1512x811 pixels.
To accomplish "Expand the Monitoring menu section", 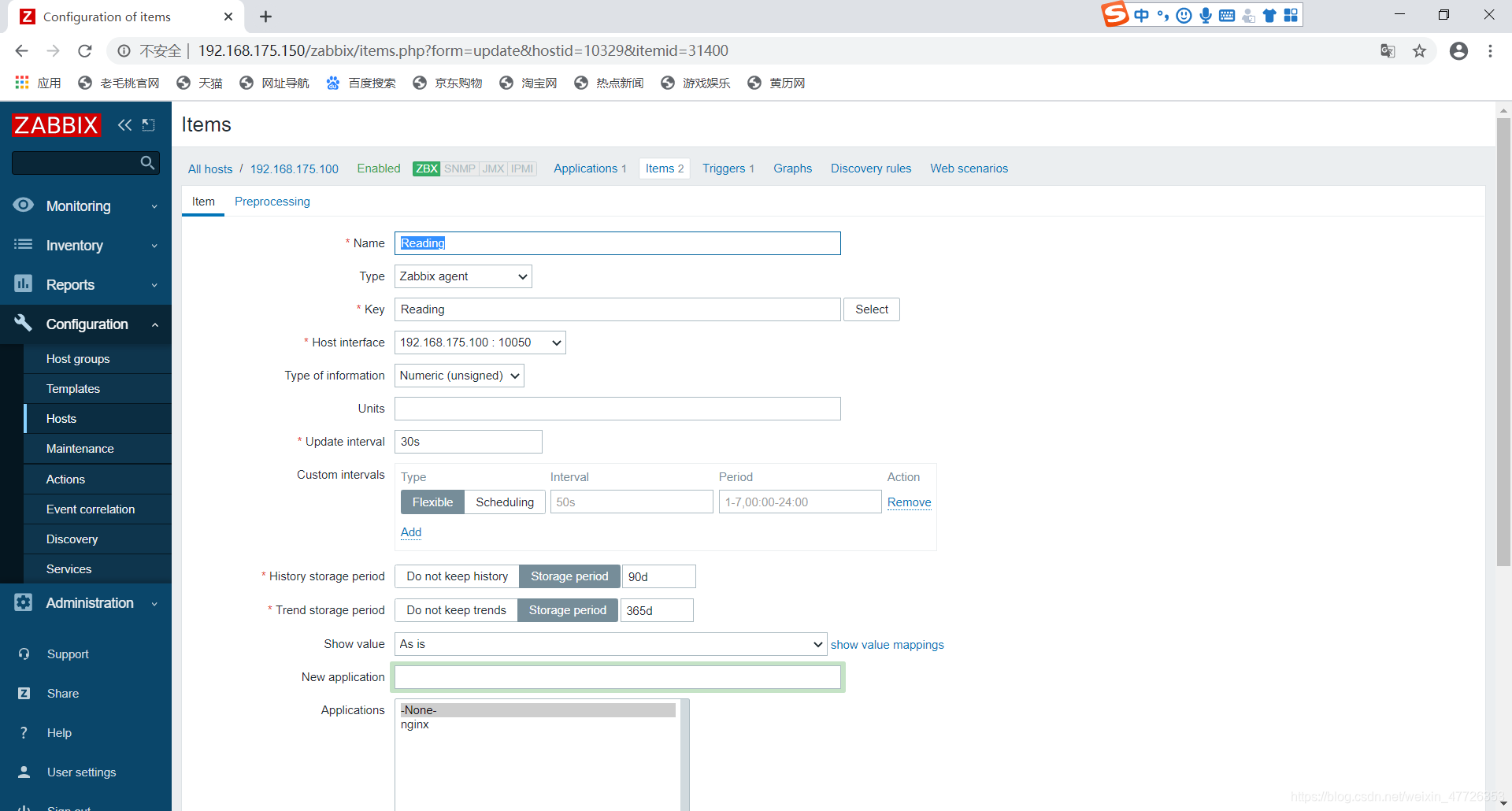I will 86,206.
